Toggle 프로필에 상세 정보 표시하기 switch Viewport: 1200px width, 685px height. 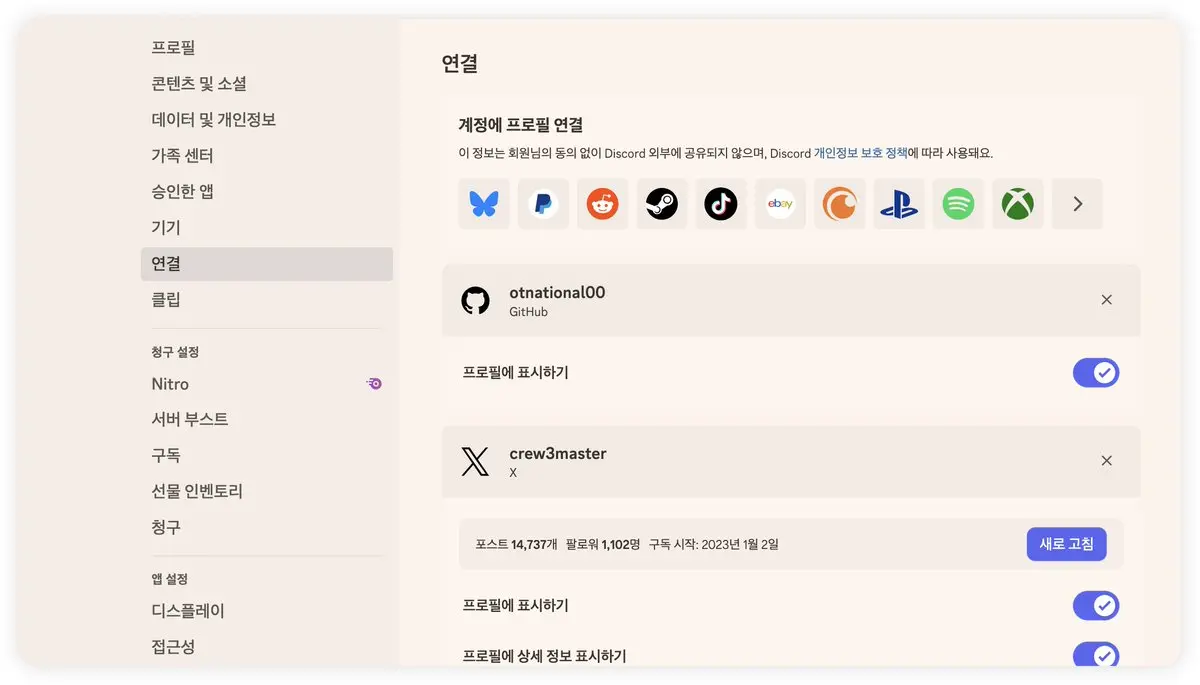pyautogui.click(x=1096, y=655)
